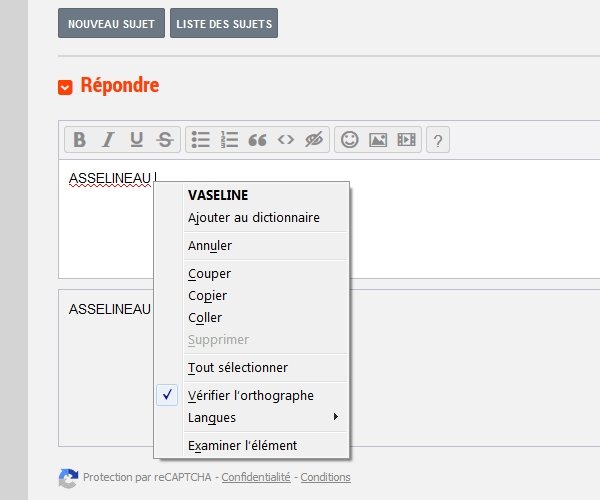Toggle the spoiler (crossed eye) icon
600x500 pixels.
coord(314,140)
